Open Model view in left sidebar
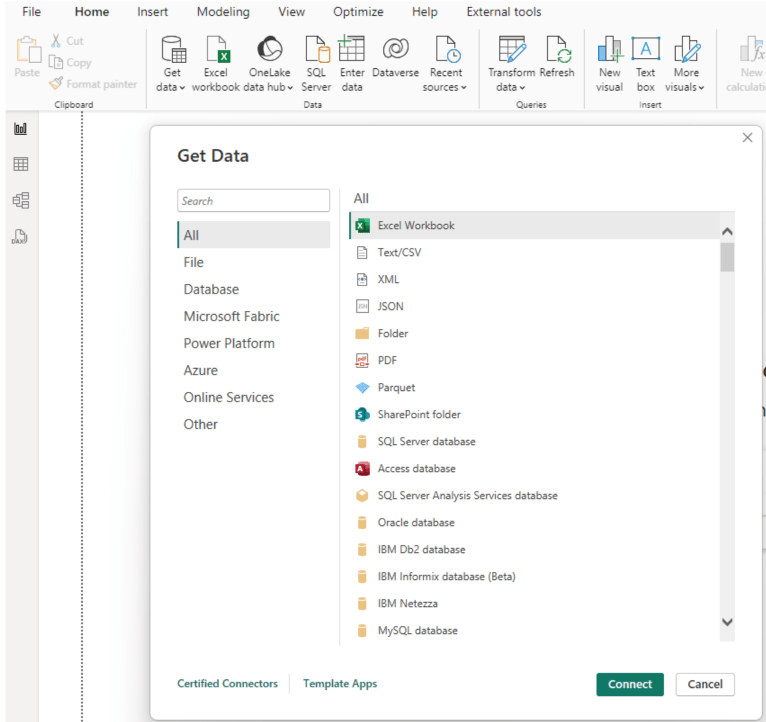Viewport: 766px width, 722px height. click(20, 200)
